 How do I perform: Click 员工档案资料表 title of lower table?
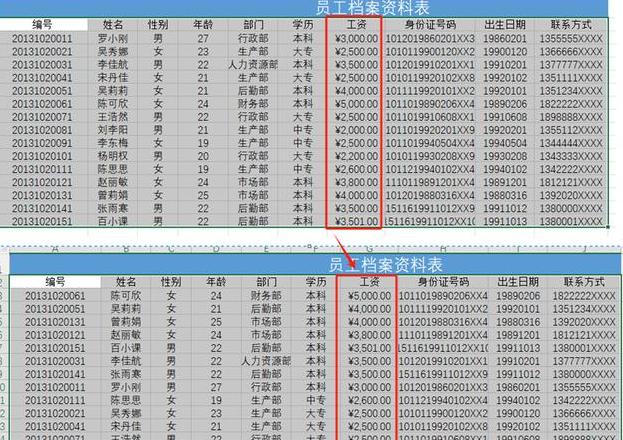click(385, 264)
